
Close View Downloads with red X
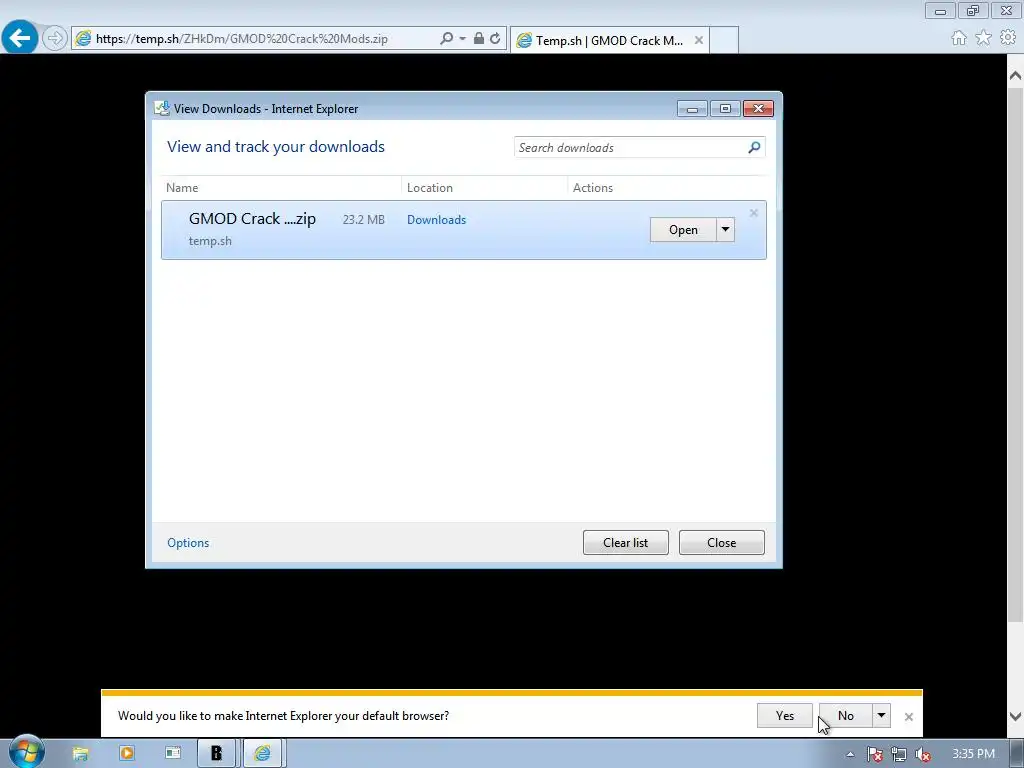pos(758,109)
